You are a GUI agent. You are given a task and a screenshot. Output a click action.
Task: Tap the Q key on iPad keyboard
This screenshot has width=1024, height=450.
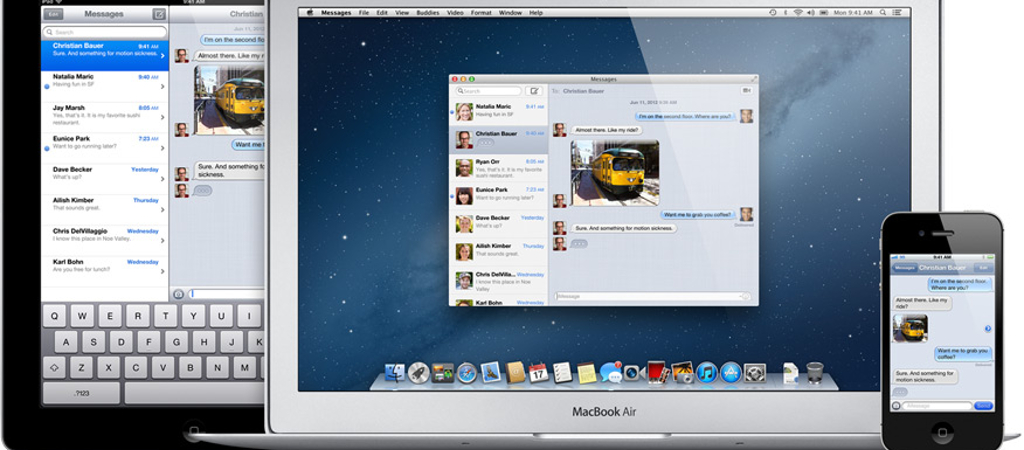pyautogui.click(x=54, y=316)
